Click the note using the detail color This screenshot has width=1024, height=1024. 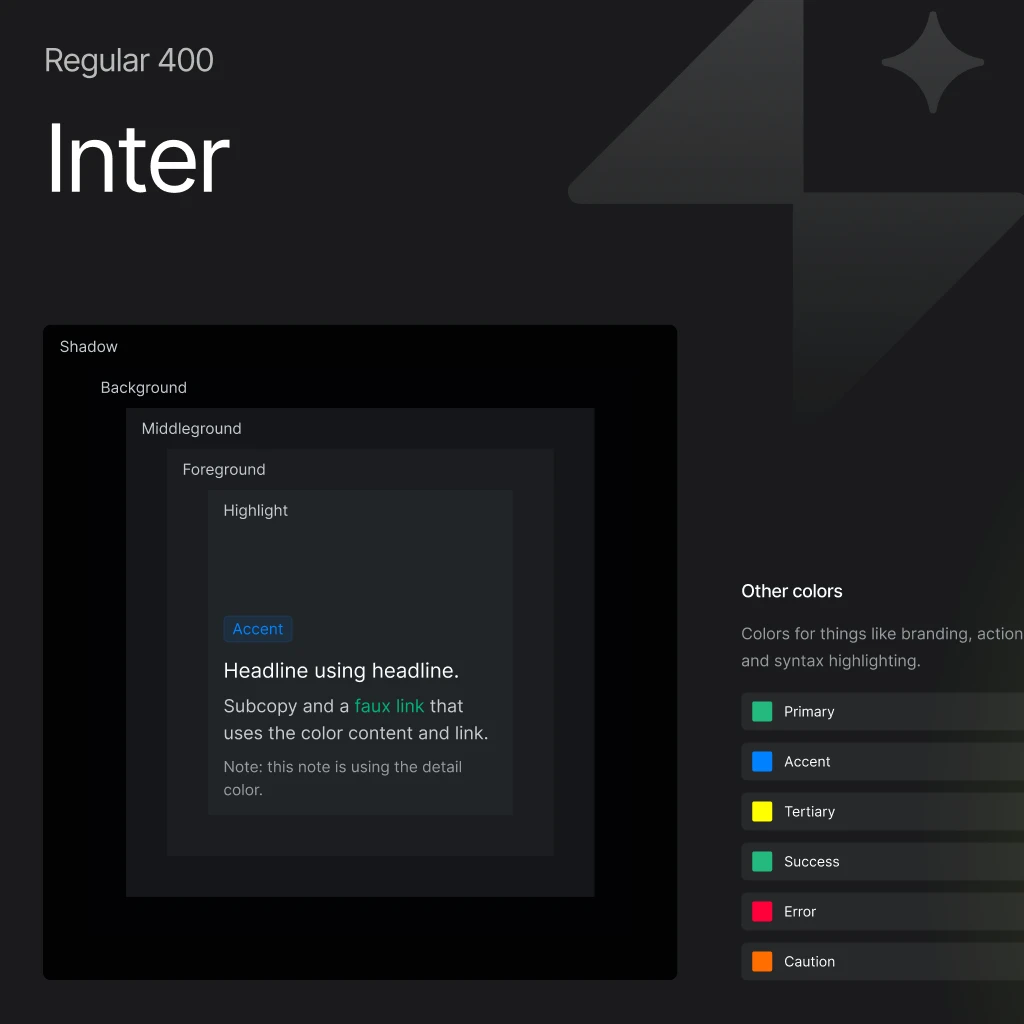point(342,778)
